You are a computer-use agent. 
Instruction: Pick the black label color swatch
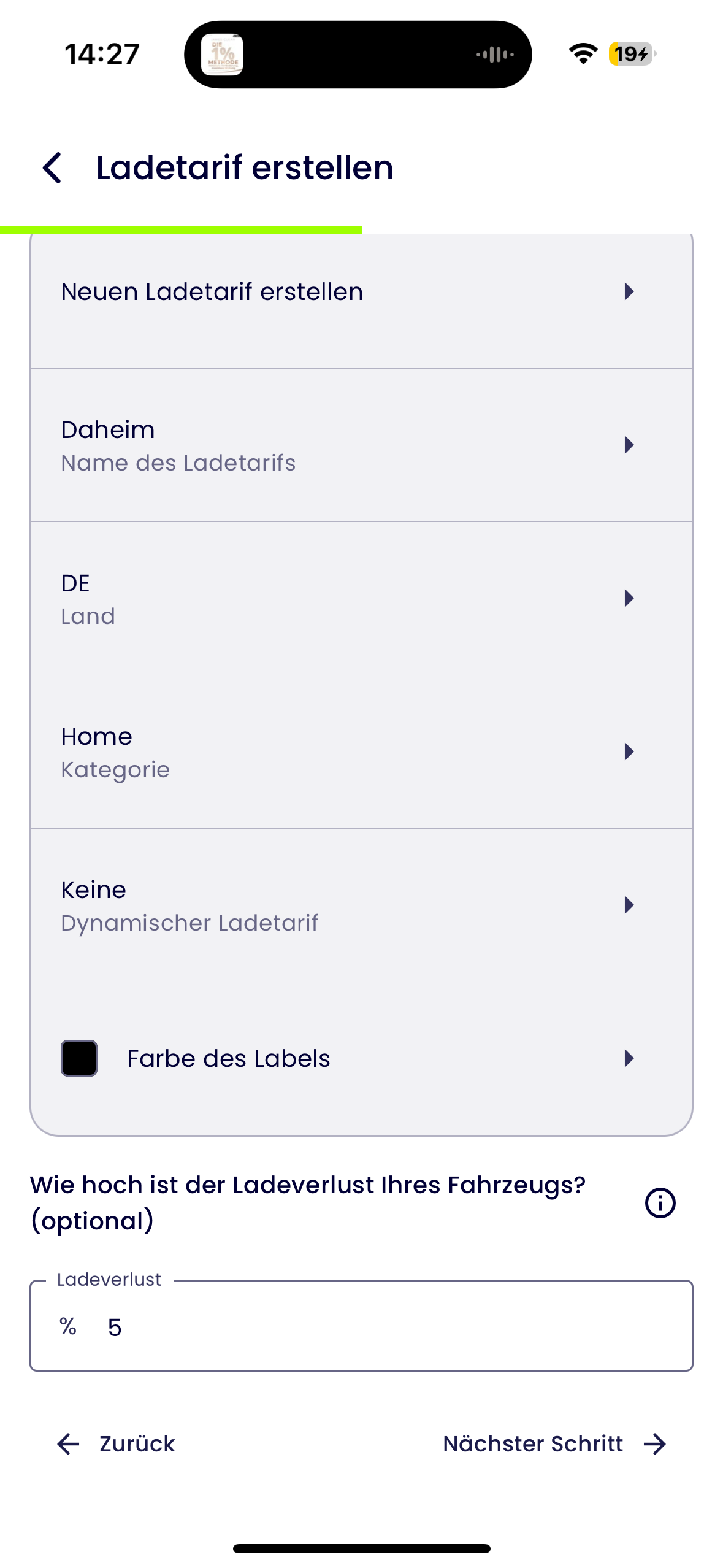pyautogui.click(x=79, y=1058)
